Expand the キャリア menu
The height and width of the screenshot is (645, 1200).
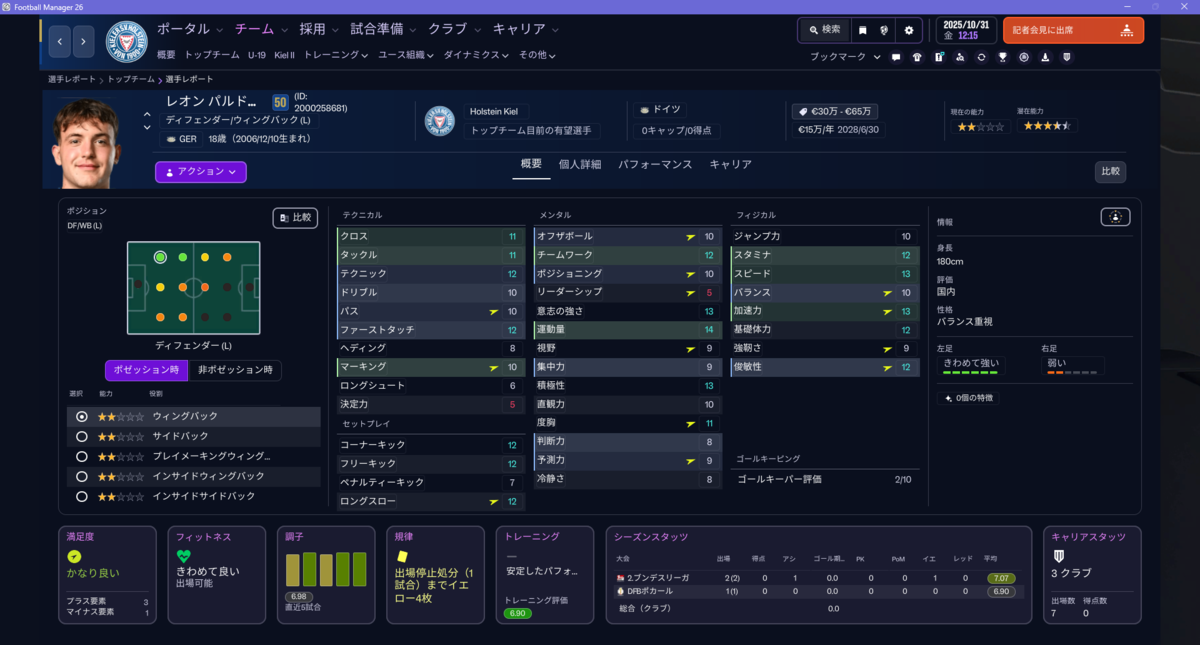(x=526, y=29)
